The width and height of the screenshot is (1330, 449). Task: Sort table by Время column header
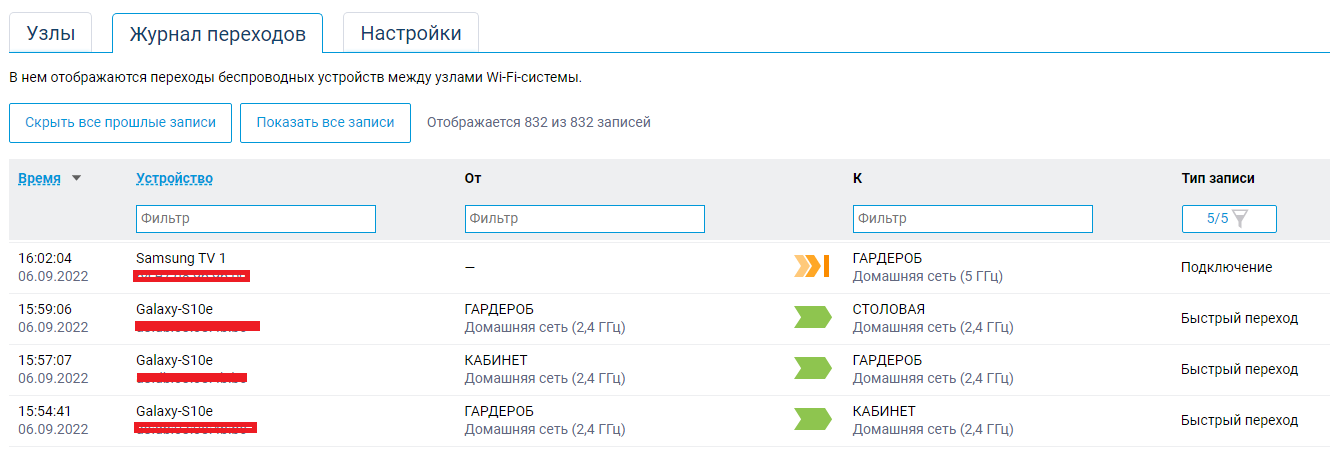[39, 179]
